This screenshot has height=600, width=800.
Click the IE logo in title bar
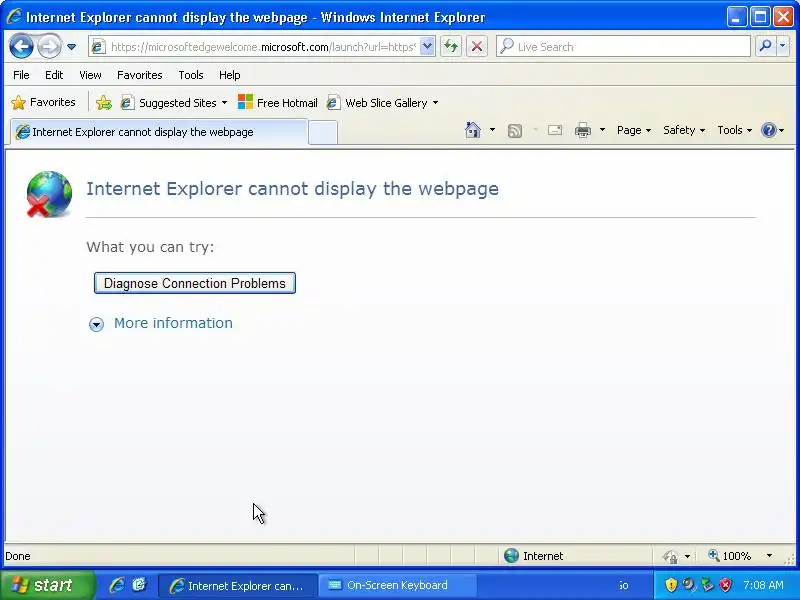(14, 17)
